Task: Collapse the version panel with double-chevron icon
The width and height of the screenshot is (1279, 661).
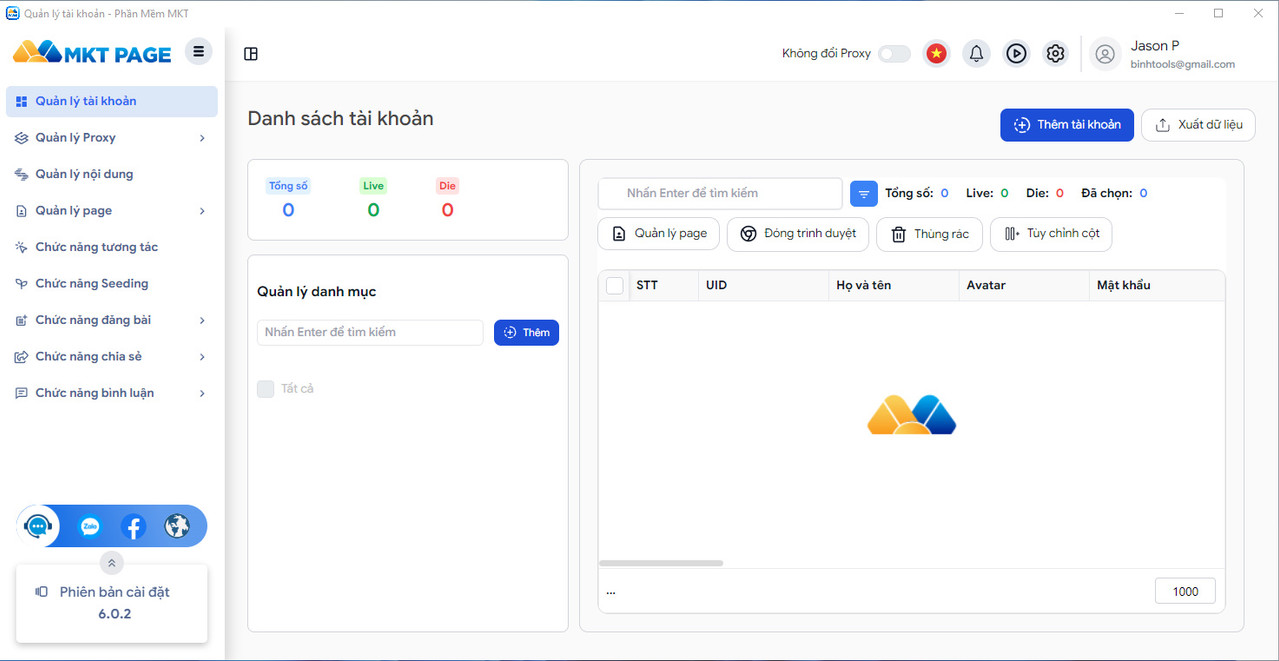Action: pos(111,563)
